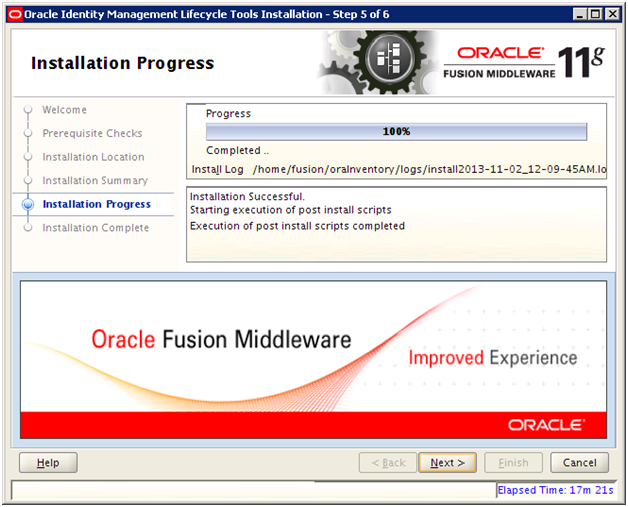Click the greyed-out Back button
Image resolution: width=628 pixels, height=507 pixels.
pyautogui.click(x=388, y=463)
